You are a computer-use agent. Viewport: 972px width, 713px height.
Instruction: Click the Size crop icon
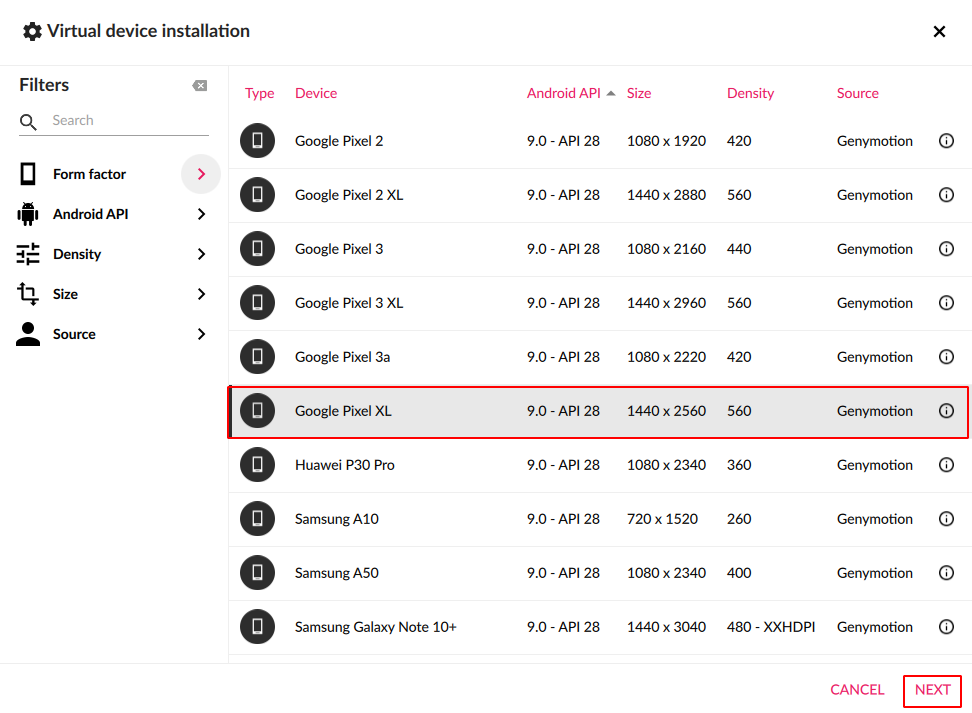click(x=28, y=294)
